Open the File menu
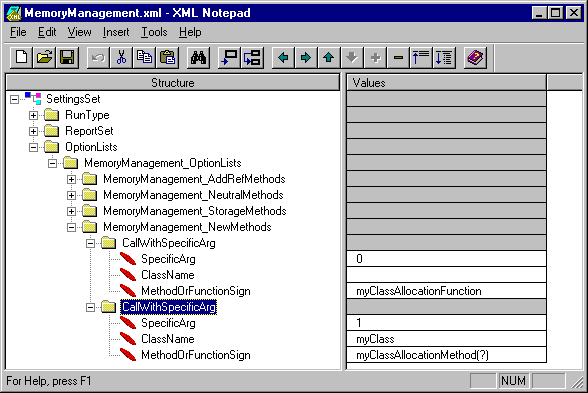588x393 pixels. [18, 32]
